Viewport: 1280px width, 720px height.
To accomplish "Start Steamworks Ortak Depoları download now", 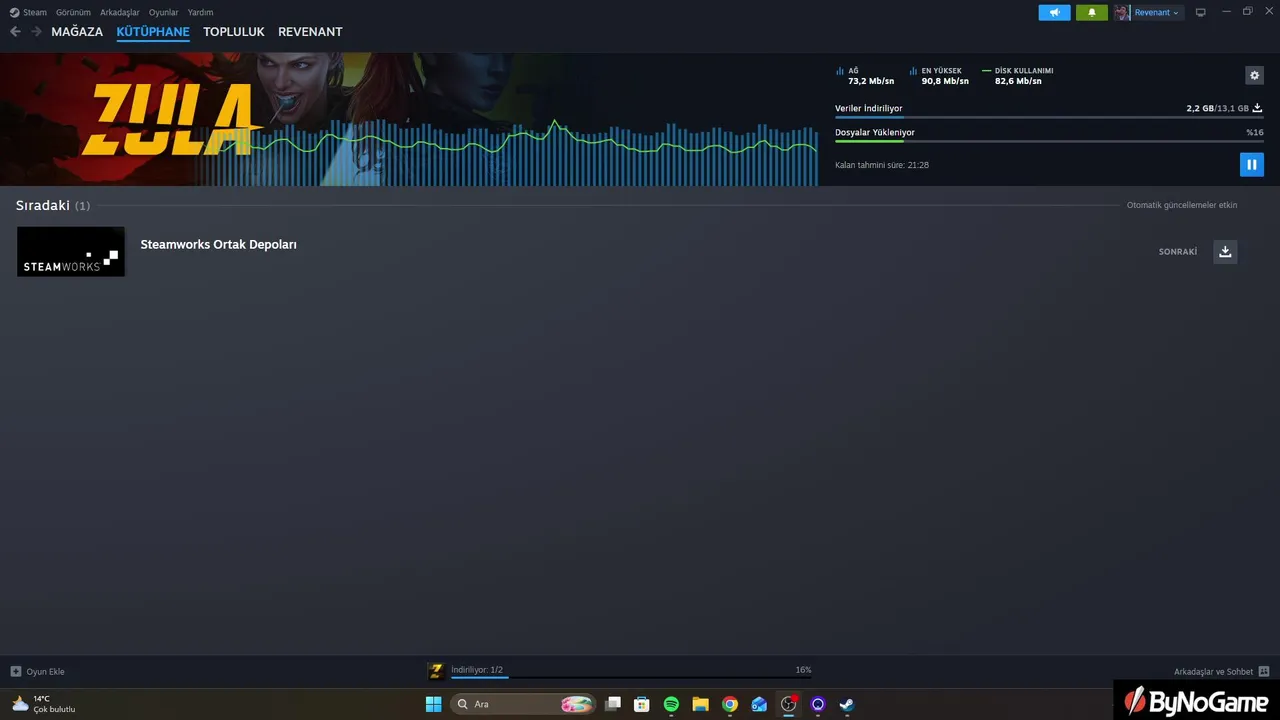I will [1225, 252].
